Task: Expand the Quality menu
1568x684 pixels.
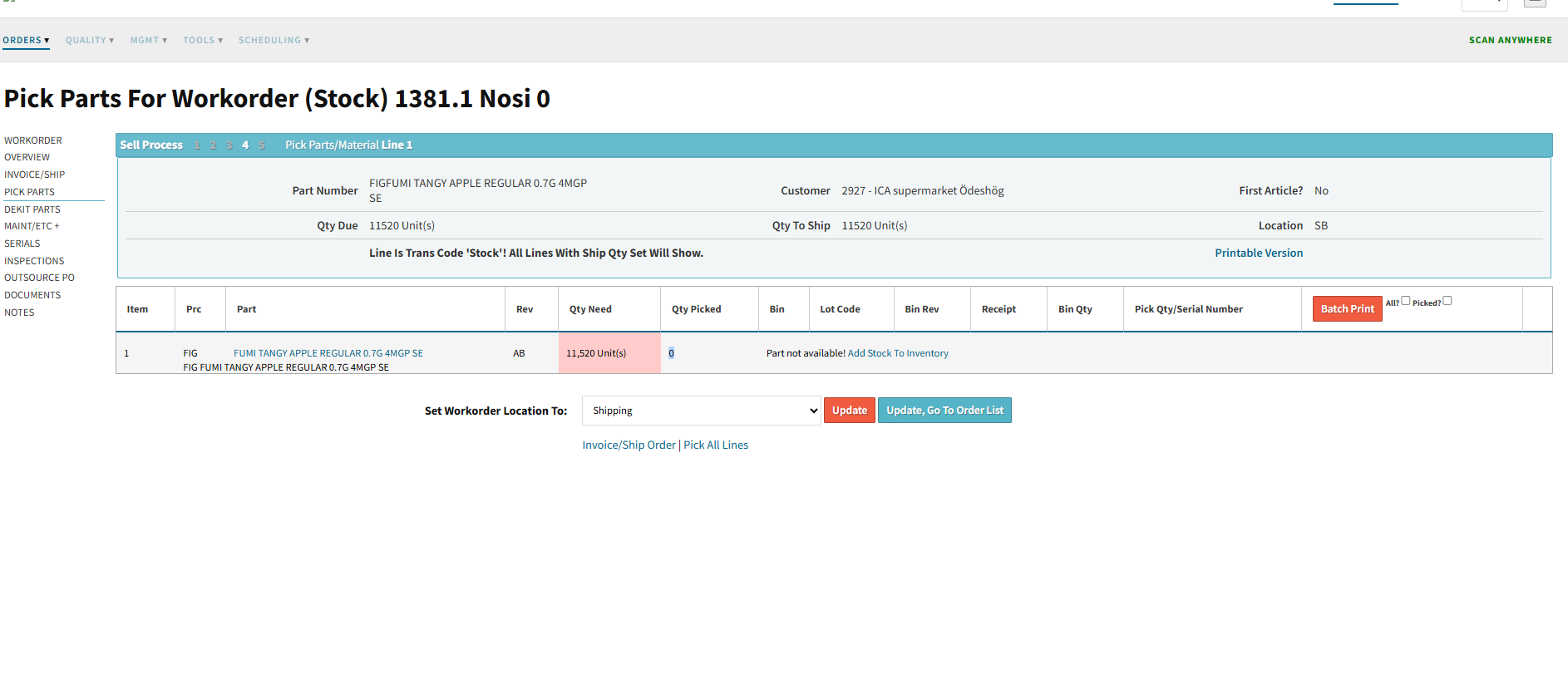Action: pyautogui.click(x=90, y=40)
